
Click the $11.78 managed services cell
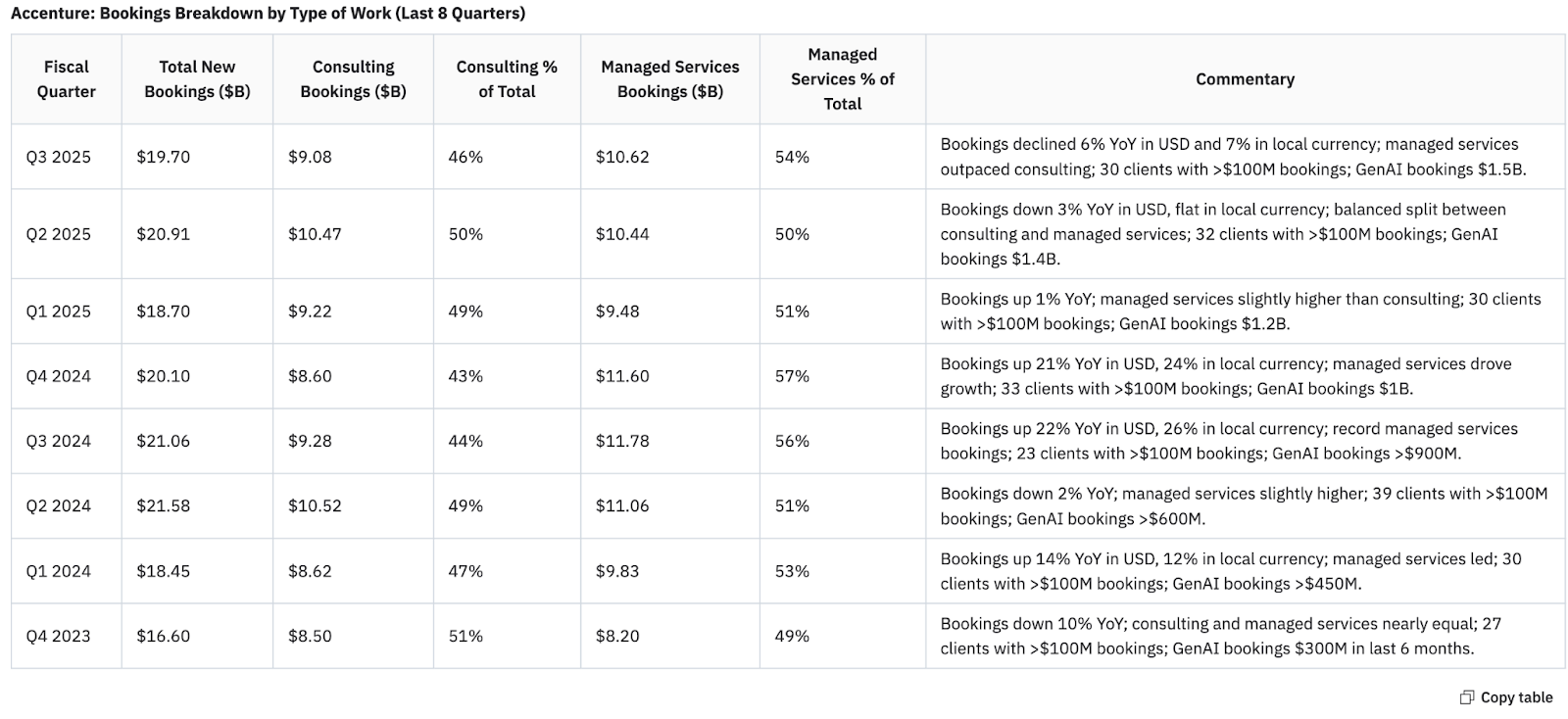click(622, 441)
